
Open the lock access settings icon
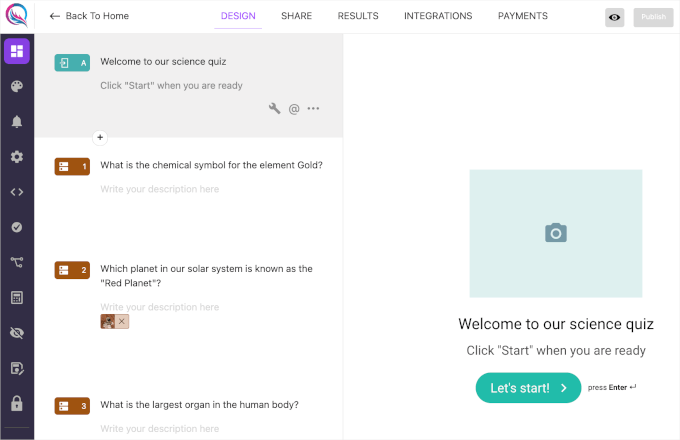16,403
